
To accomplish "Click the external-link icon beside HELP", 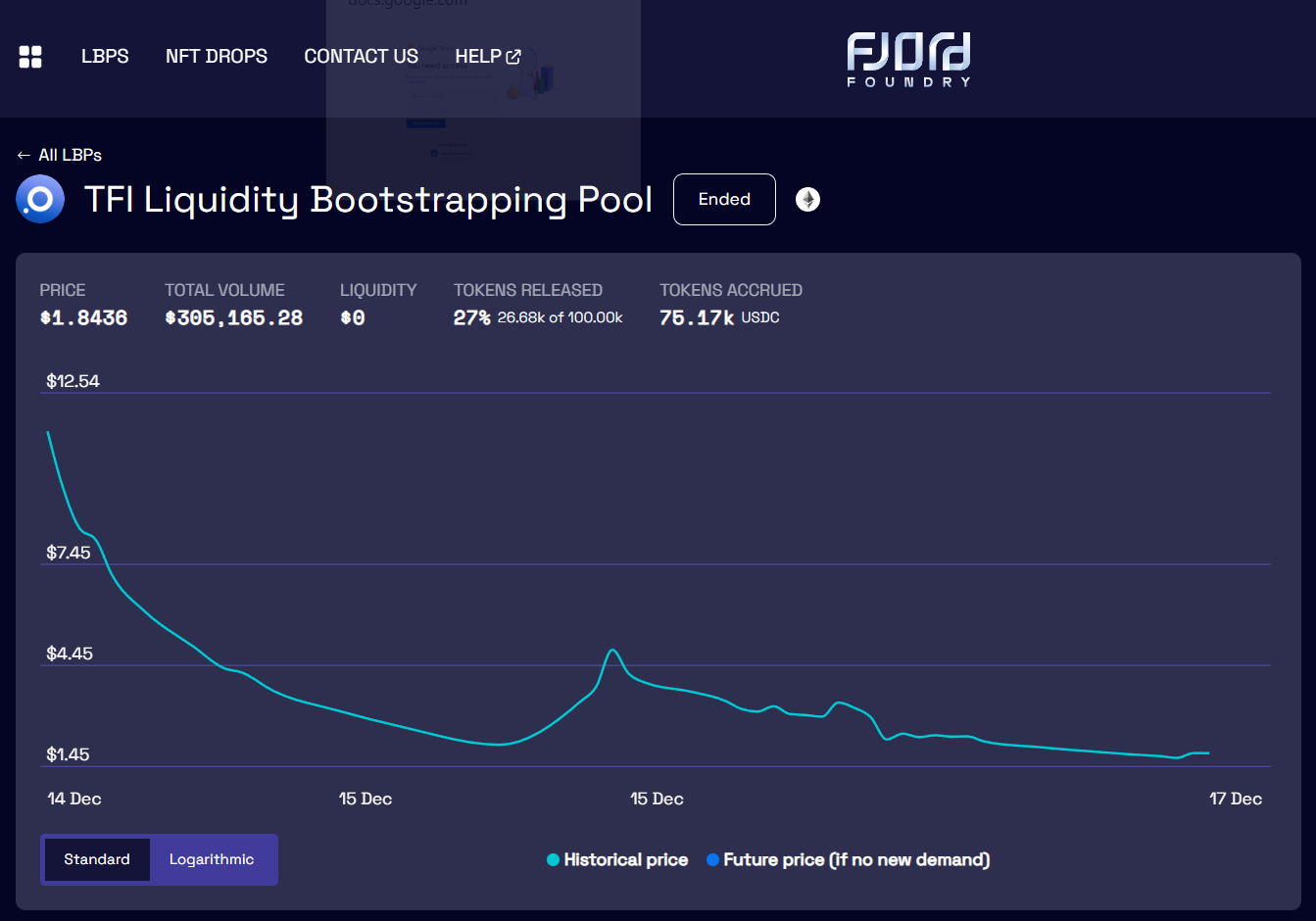I will point(513,57).
